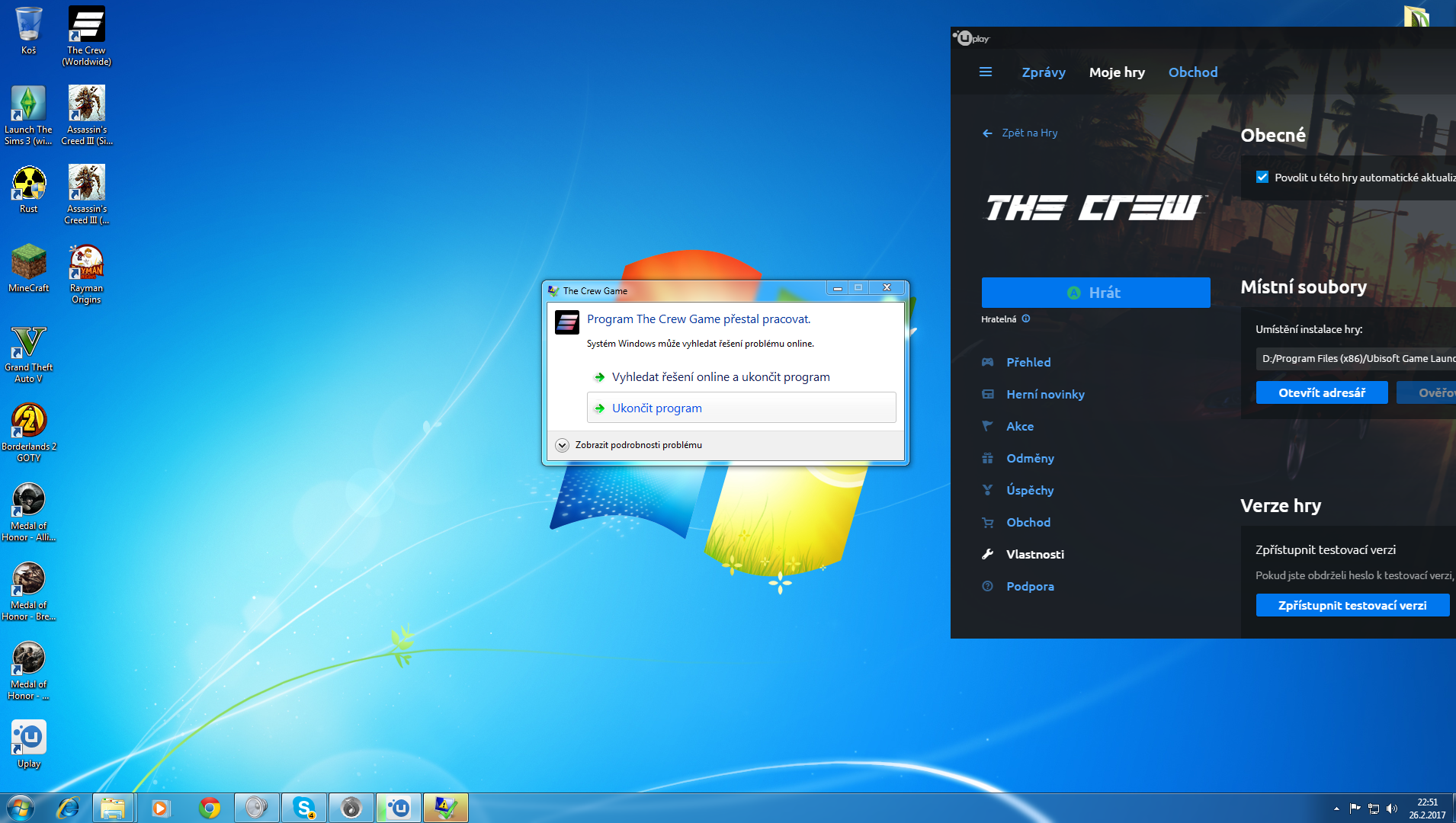Select Obchod in the game sidebar
Image resolution: width=1456 pixels, height=823 pixels.
click(1028, 523)
